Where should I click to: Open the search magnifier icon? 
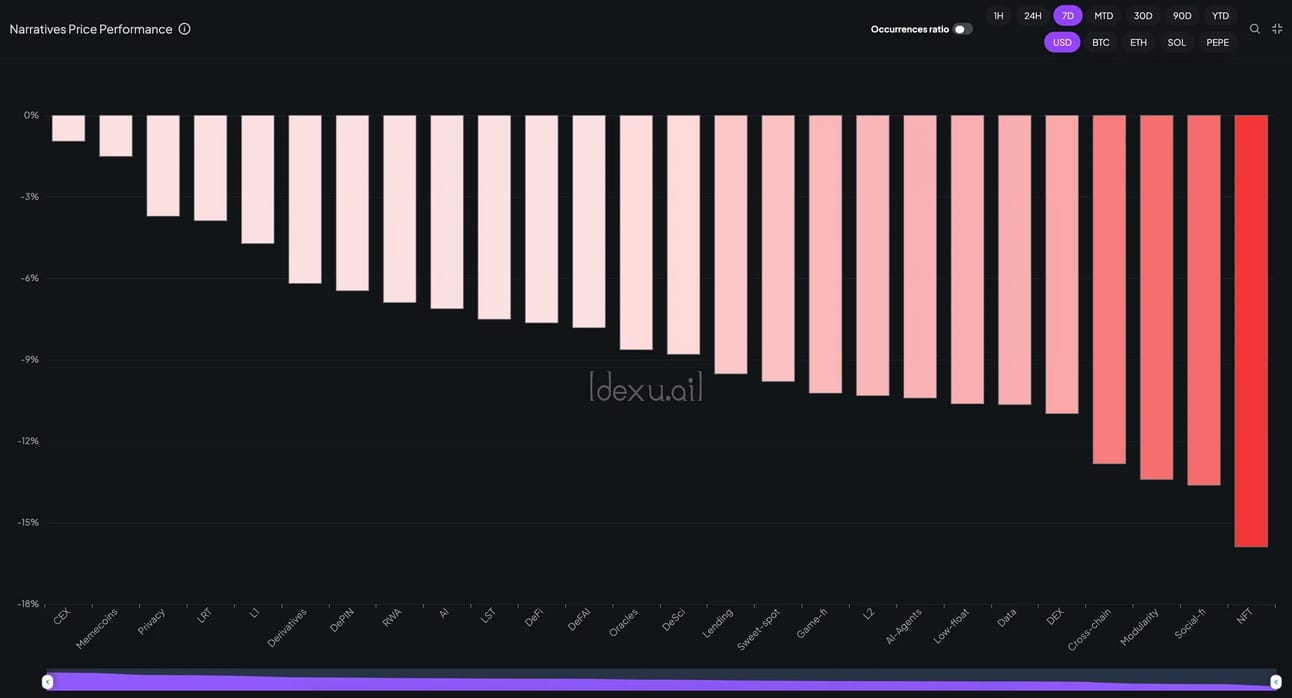pos(1255,29)
